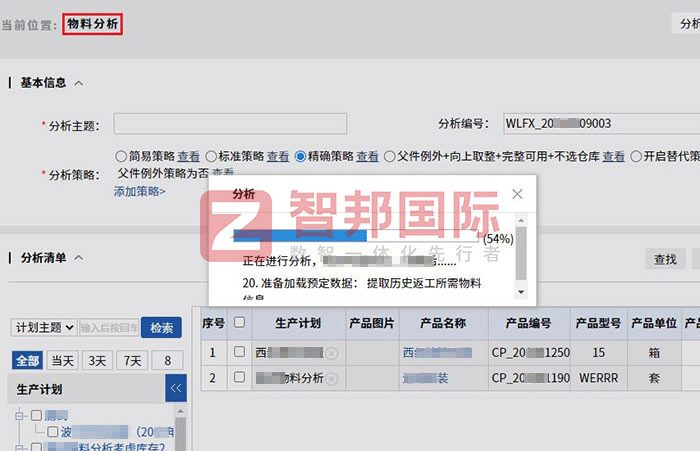Select the 标准策略 radio option
Image resolution: width=700 pixels, height=451 pixels.
click(211, 156)
